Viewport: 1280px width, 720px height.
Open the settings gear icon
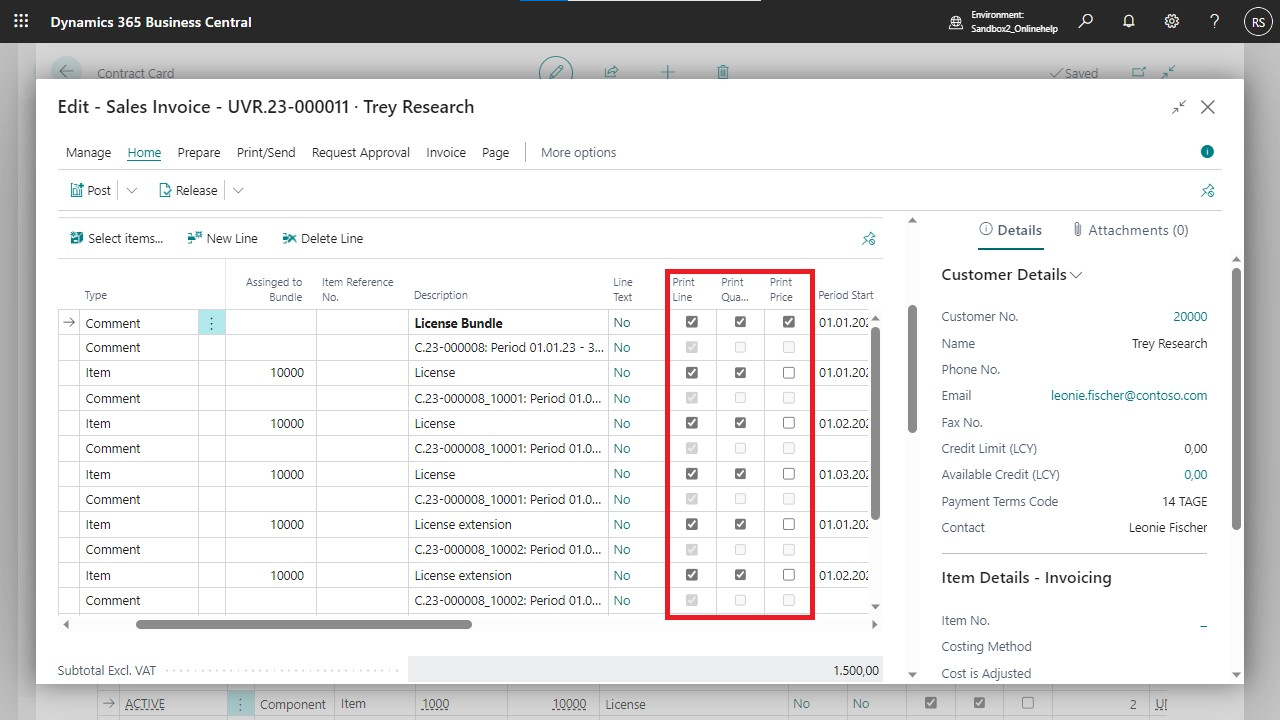(x=1172, y=21)
